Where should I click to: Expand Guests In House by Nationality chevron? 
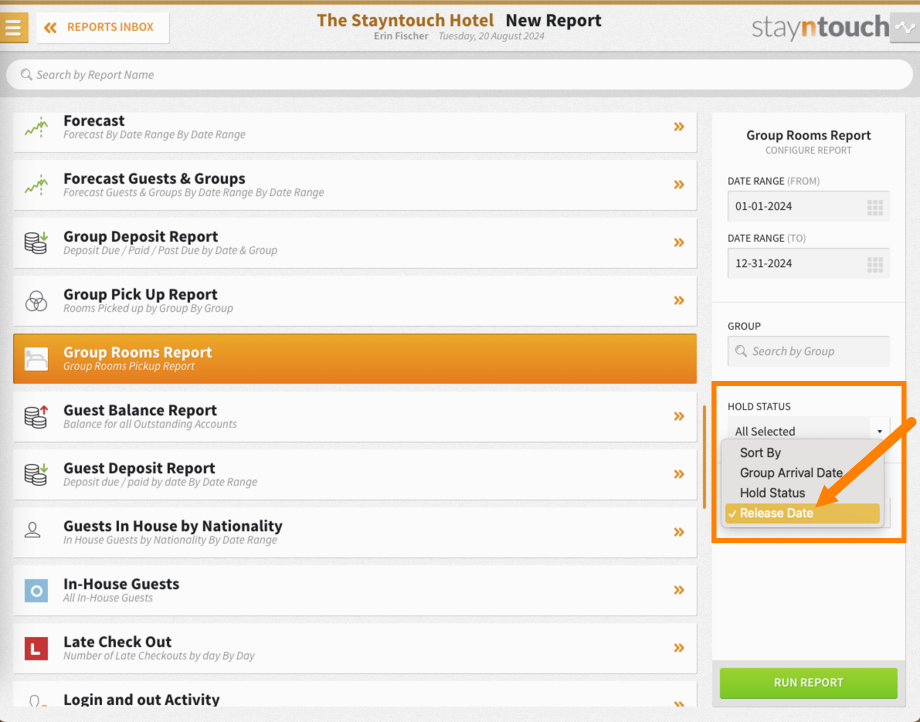coord(679,532)
